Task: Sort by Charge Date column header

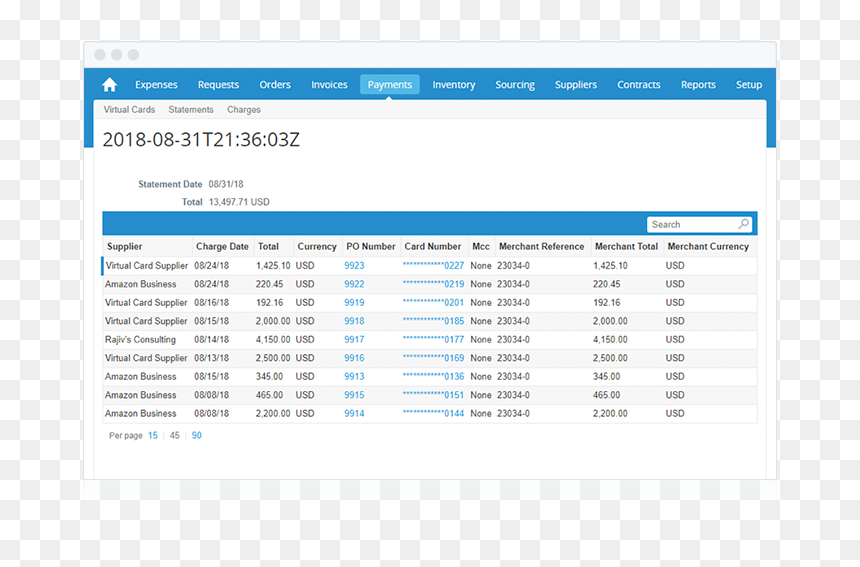Action: click(x=222, y=247)
